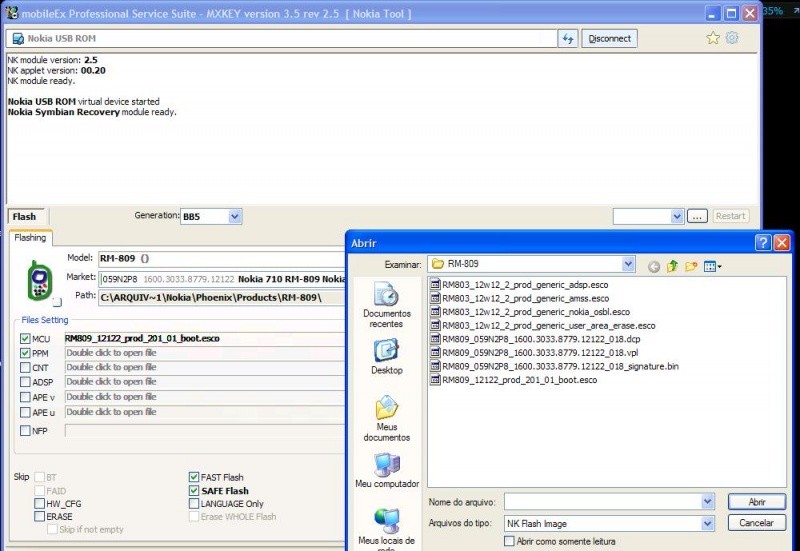
Task: Expand Nome do arquivo dropdown
Action: click(x=707, y=502)
